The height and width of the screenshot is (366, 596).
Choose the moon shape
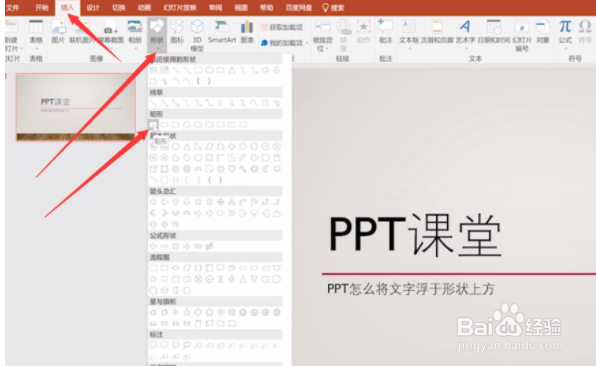[x=265, y=169]
